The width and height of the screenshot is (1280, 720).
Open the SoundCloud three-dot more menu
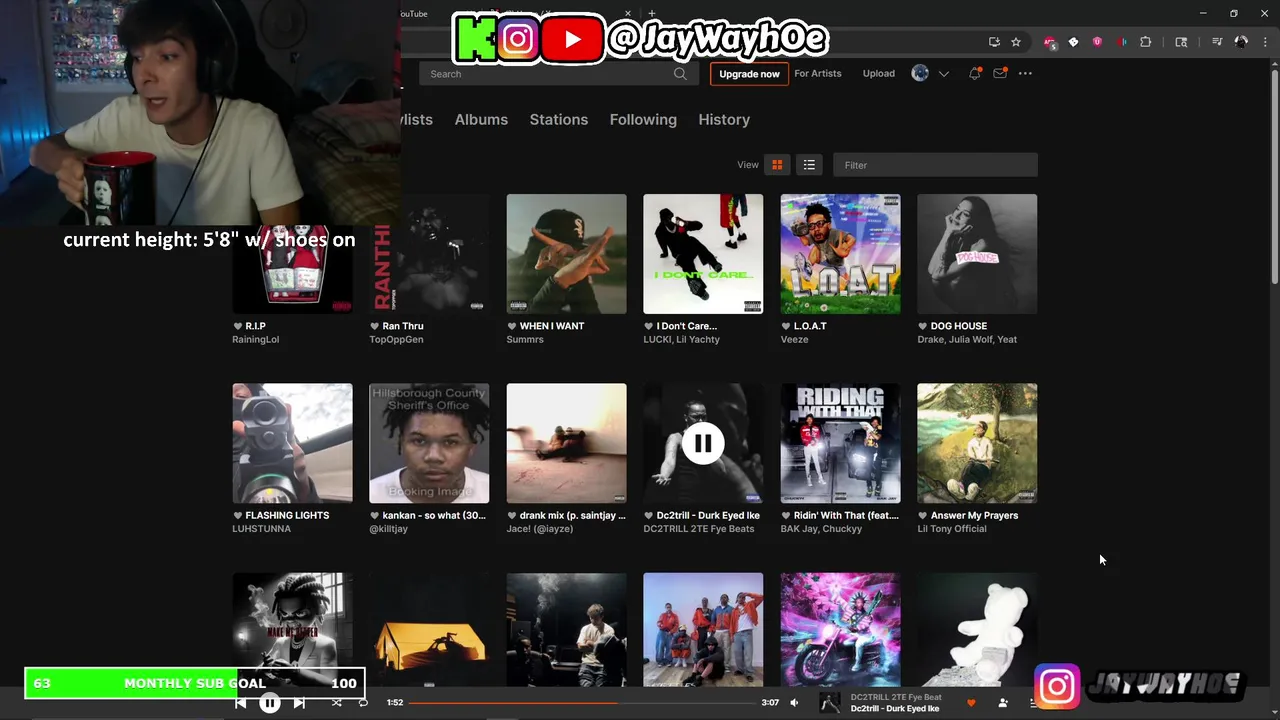tap(1025, 73)
